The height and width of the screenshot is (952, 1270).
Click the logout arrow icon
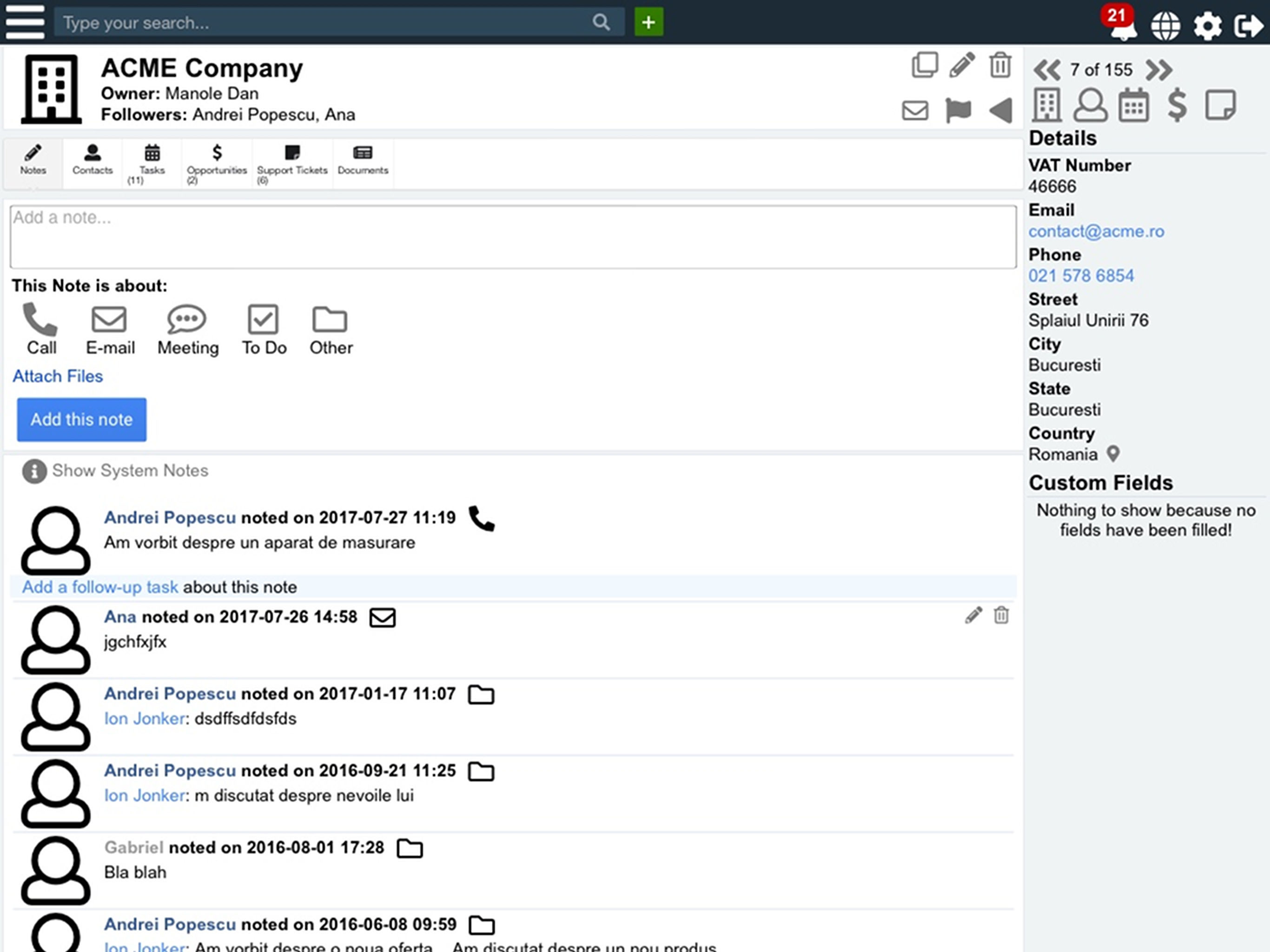pyautogui.click(x=1249, y=26)
